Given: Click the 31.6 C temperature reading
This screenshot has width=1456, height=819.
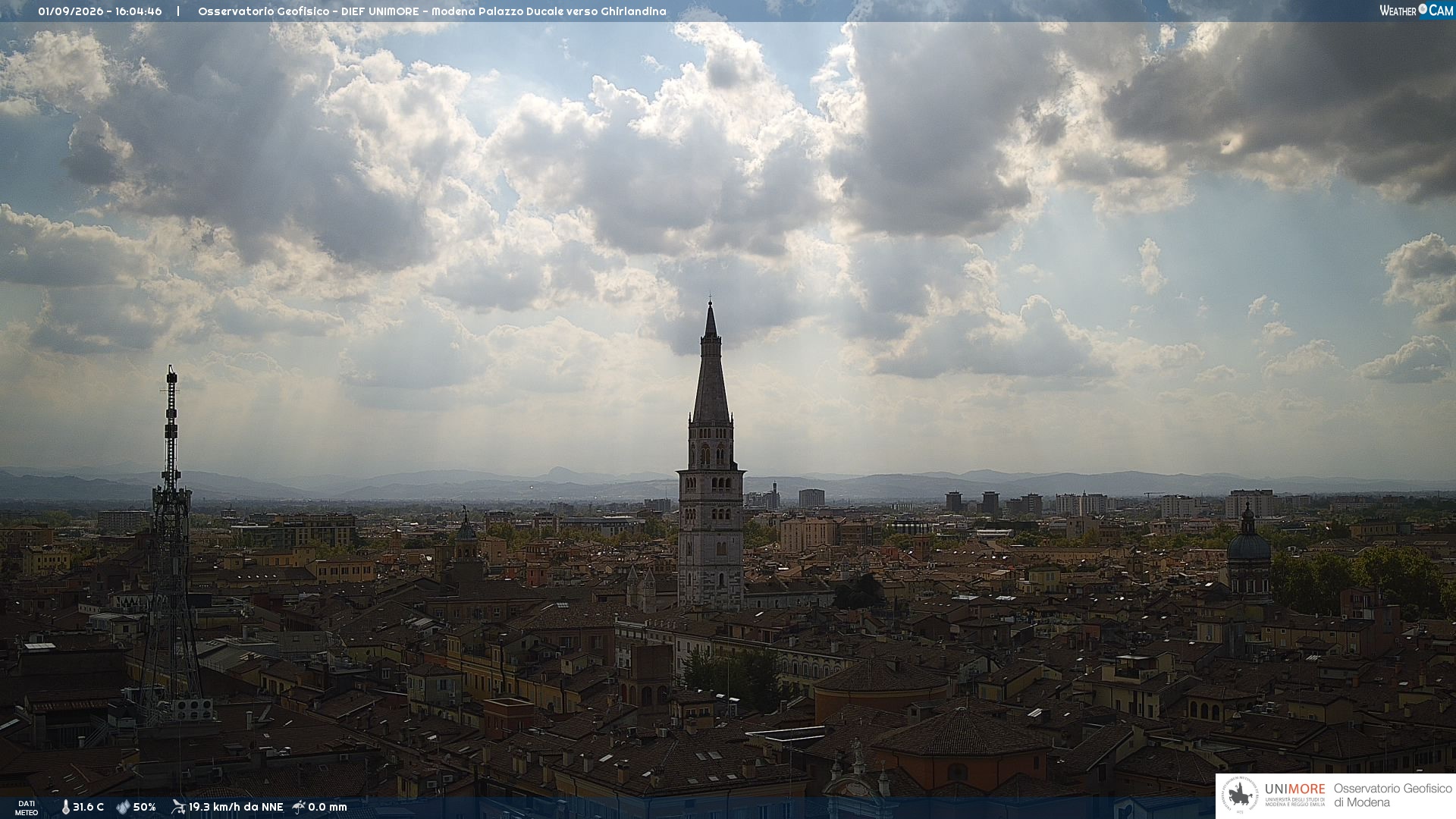Looking at the screenshot, I should coord(88,807).
